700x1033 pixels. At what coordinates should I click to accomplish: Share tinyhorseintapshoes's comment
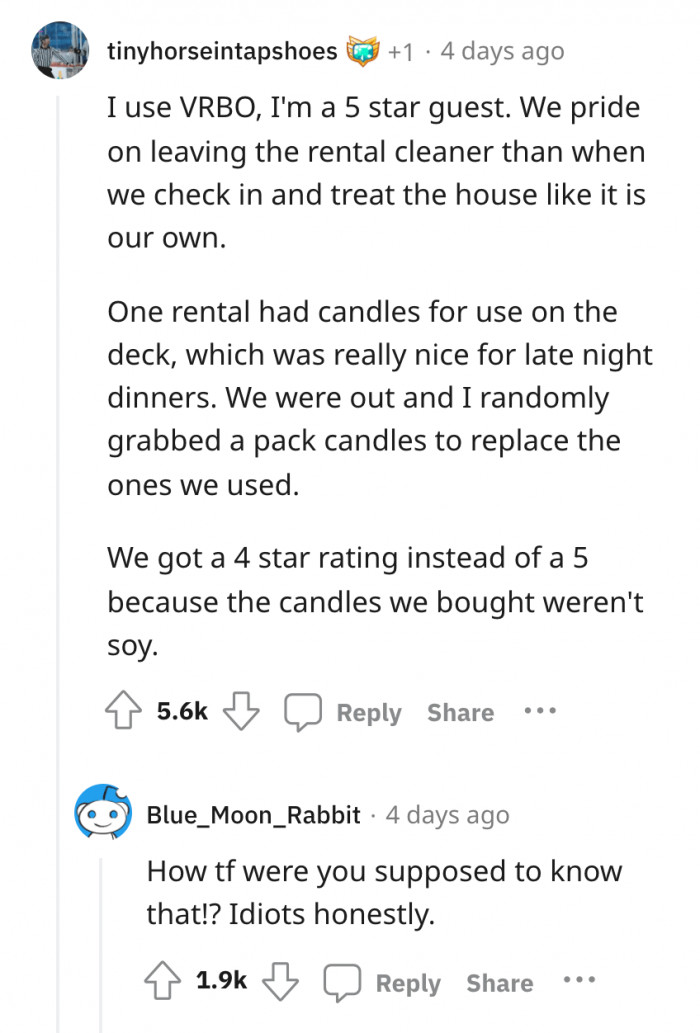click(x=459, y=712)
